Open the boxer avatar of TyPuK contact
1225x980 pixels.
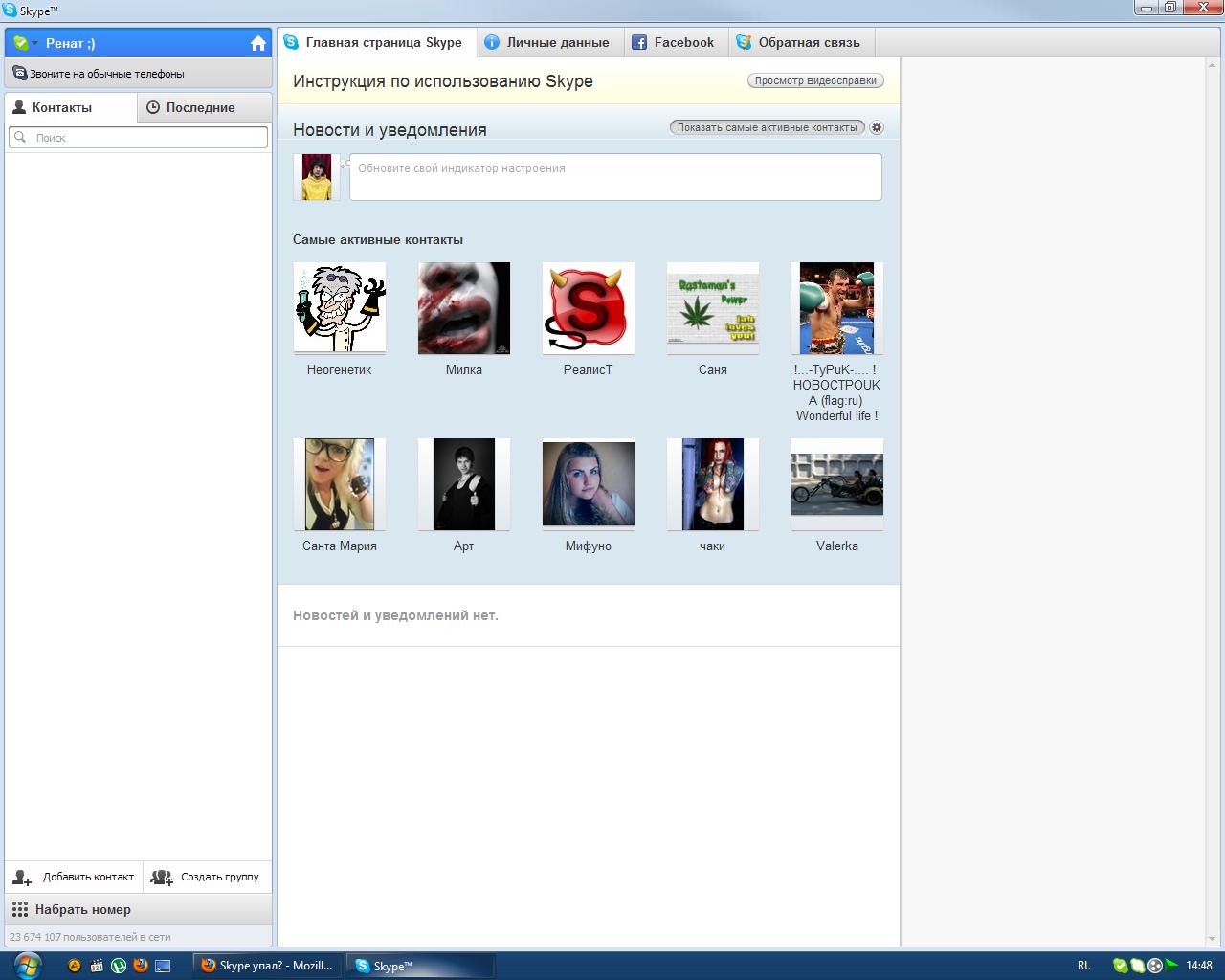tap(837, 308)
